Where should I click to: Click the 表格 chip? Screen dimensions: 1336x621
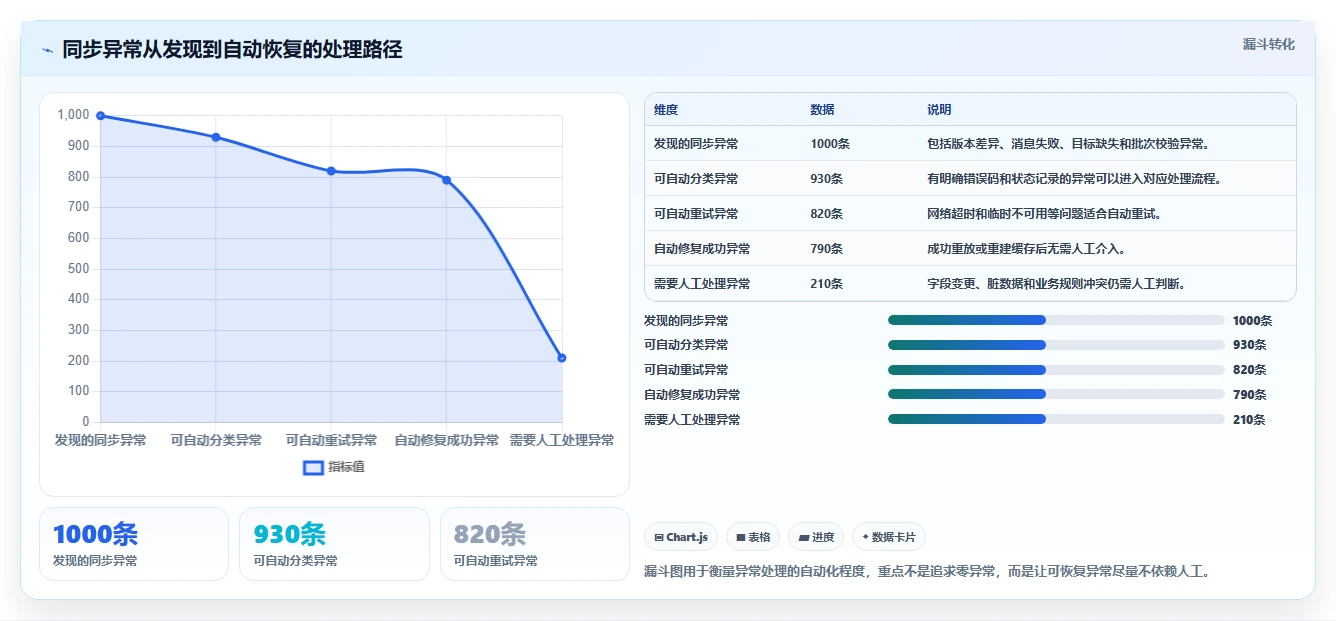[753, 537]
